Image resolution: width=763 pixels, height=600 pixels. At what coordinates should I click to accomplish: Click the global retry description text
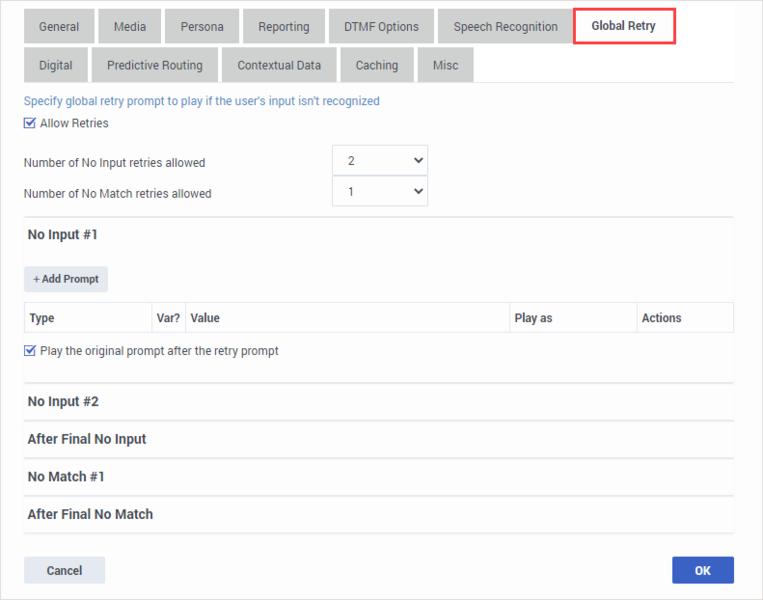tap(201, 101)
